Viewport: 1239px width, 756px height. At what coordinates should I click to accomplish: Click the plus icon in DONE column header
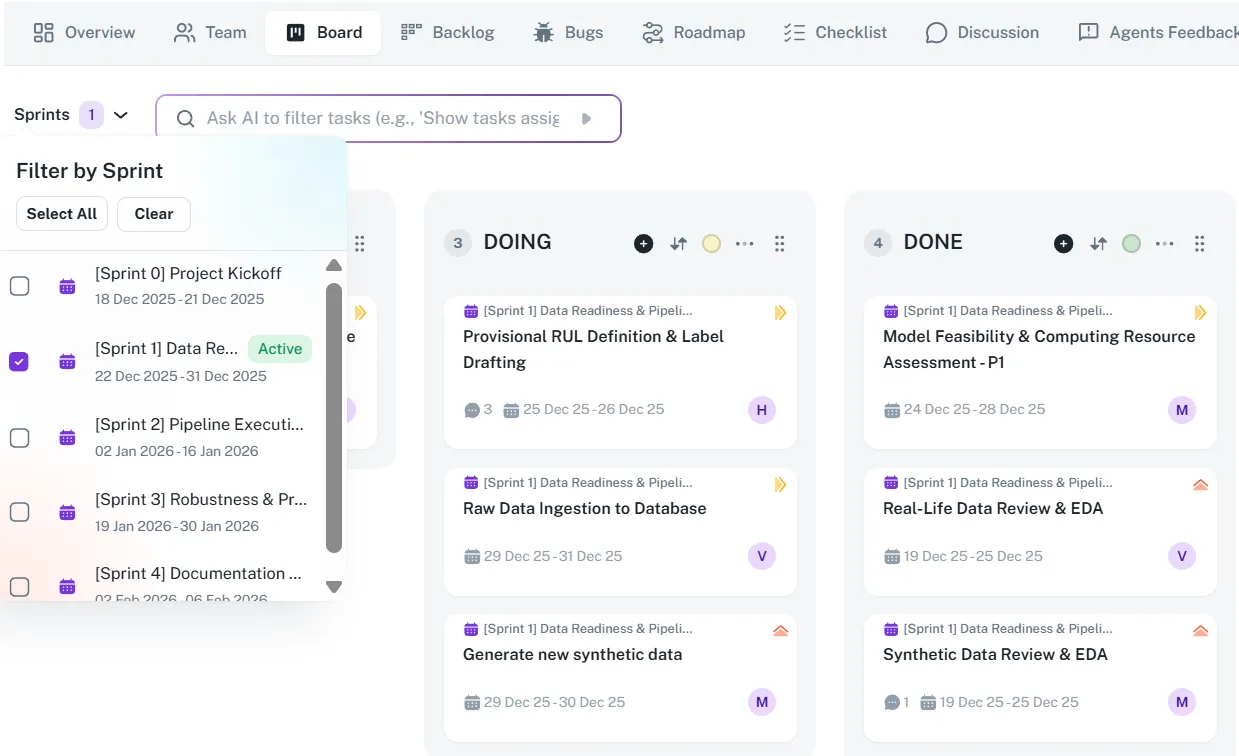(1063, 243)
